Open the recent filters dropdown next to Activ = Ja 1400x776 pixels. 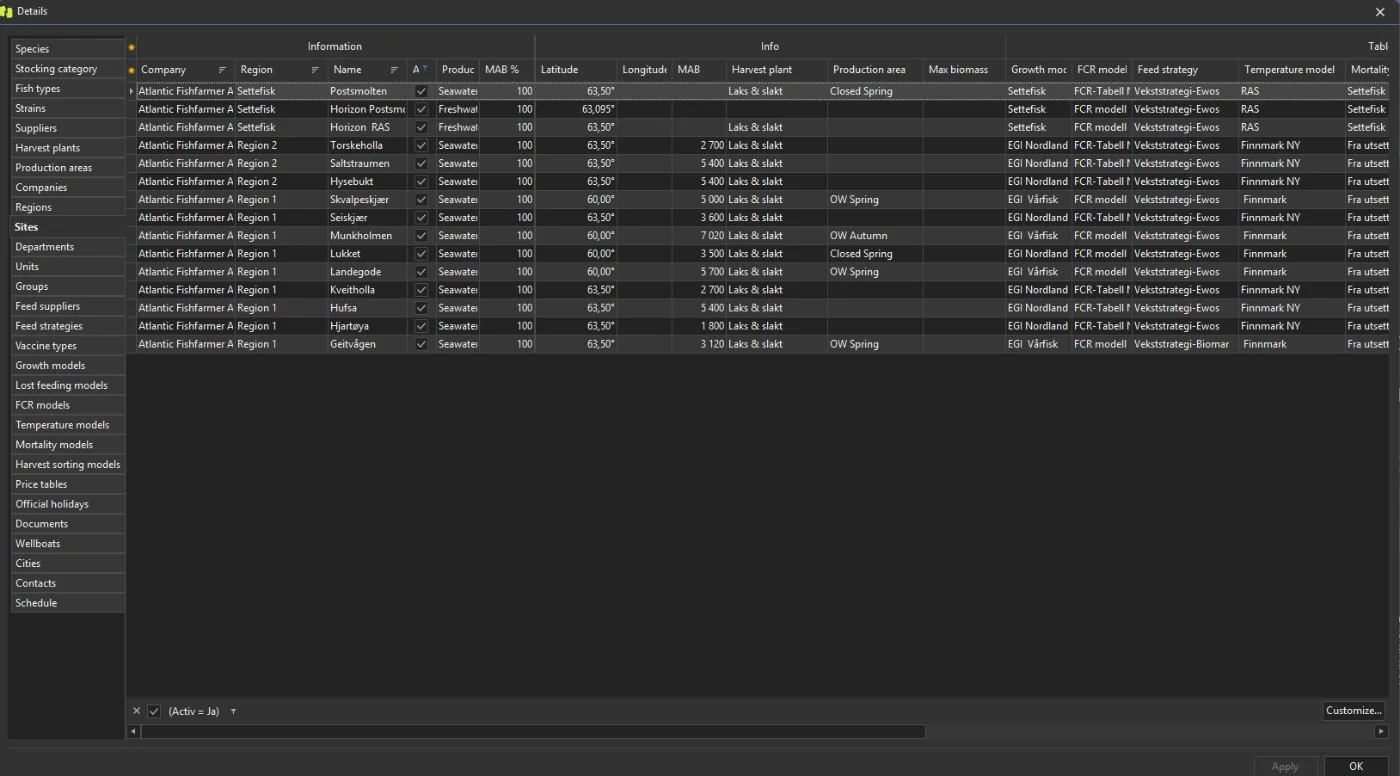[233, 712]
